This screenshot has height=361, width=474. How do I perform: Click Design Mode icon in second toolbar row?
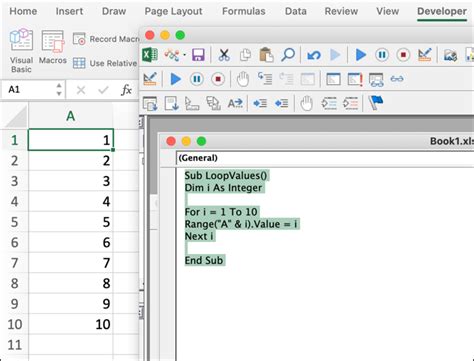(x=150, y=79)
